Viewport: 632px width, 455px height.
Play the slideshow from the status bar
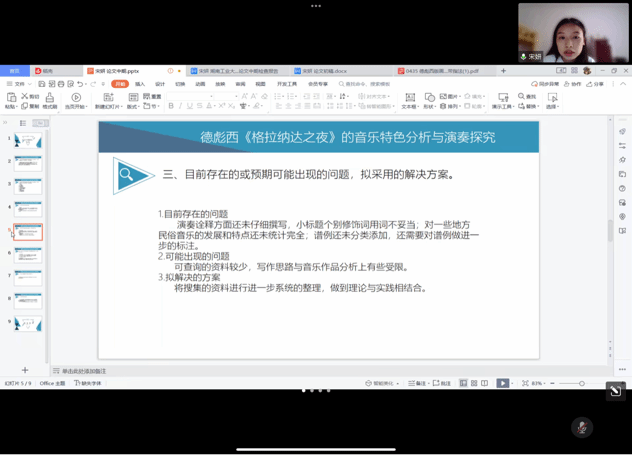coord(503,383)
